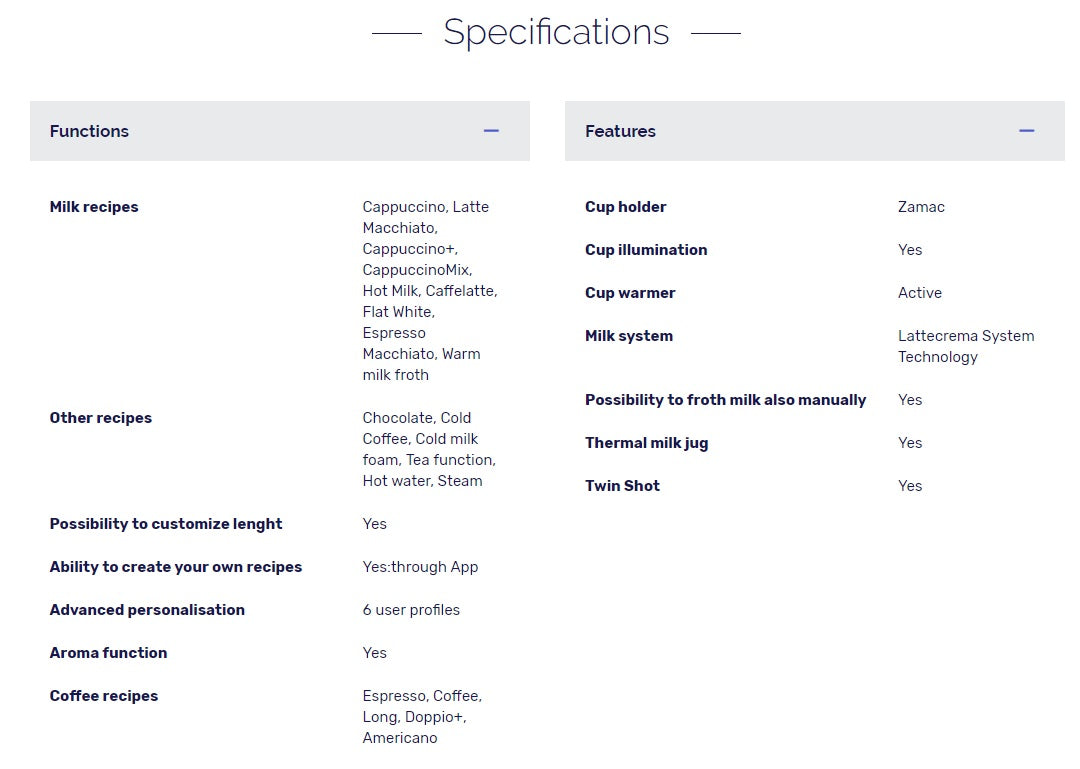The height and width of the screenshot is (769, 1080).
Task: Click the 6 user profiles value
Action: [x=411, y=610]
